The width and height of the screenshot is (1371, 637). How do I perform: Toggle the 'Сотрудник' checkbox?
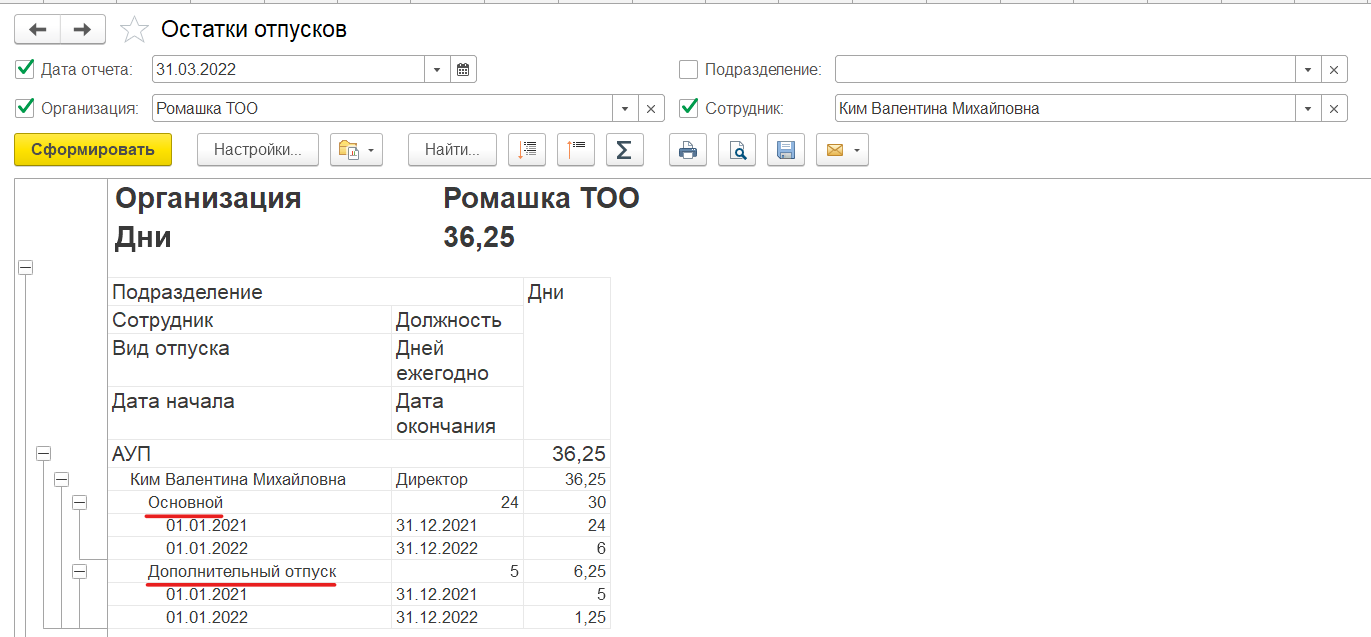pyautogui.click(x=688, y=108)
